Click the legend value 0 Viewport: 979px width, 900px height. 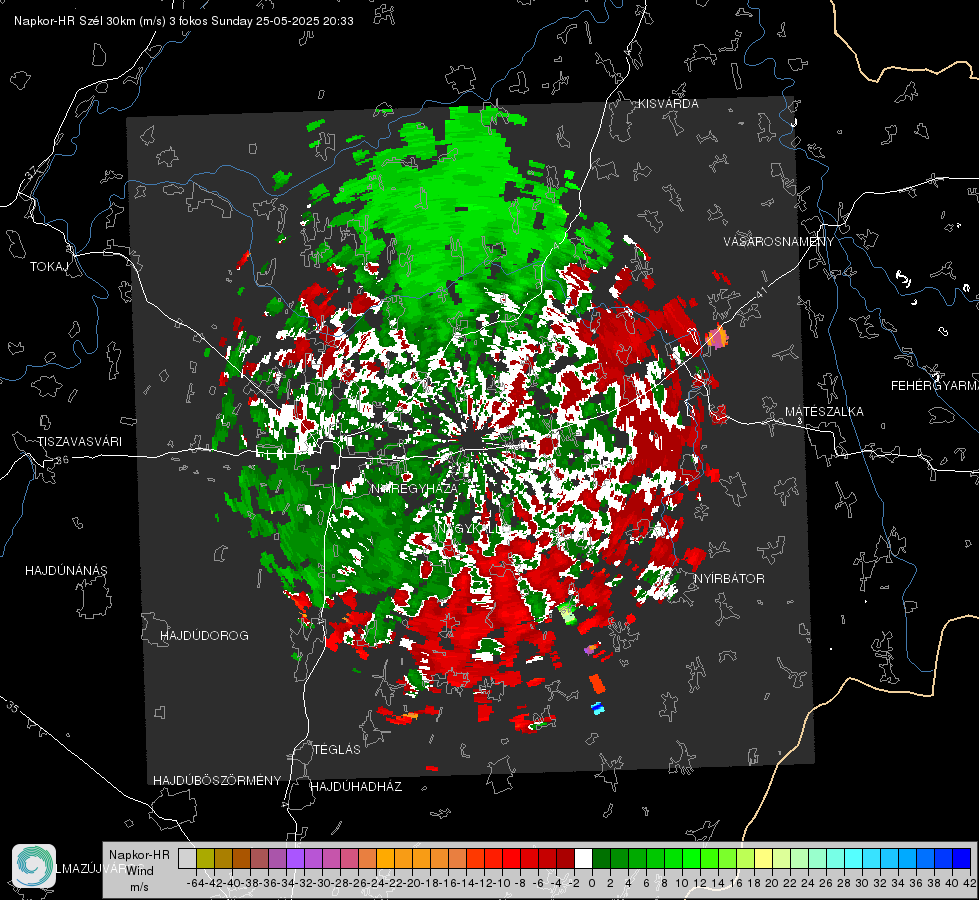click(592, 883)
